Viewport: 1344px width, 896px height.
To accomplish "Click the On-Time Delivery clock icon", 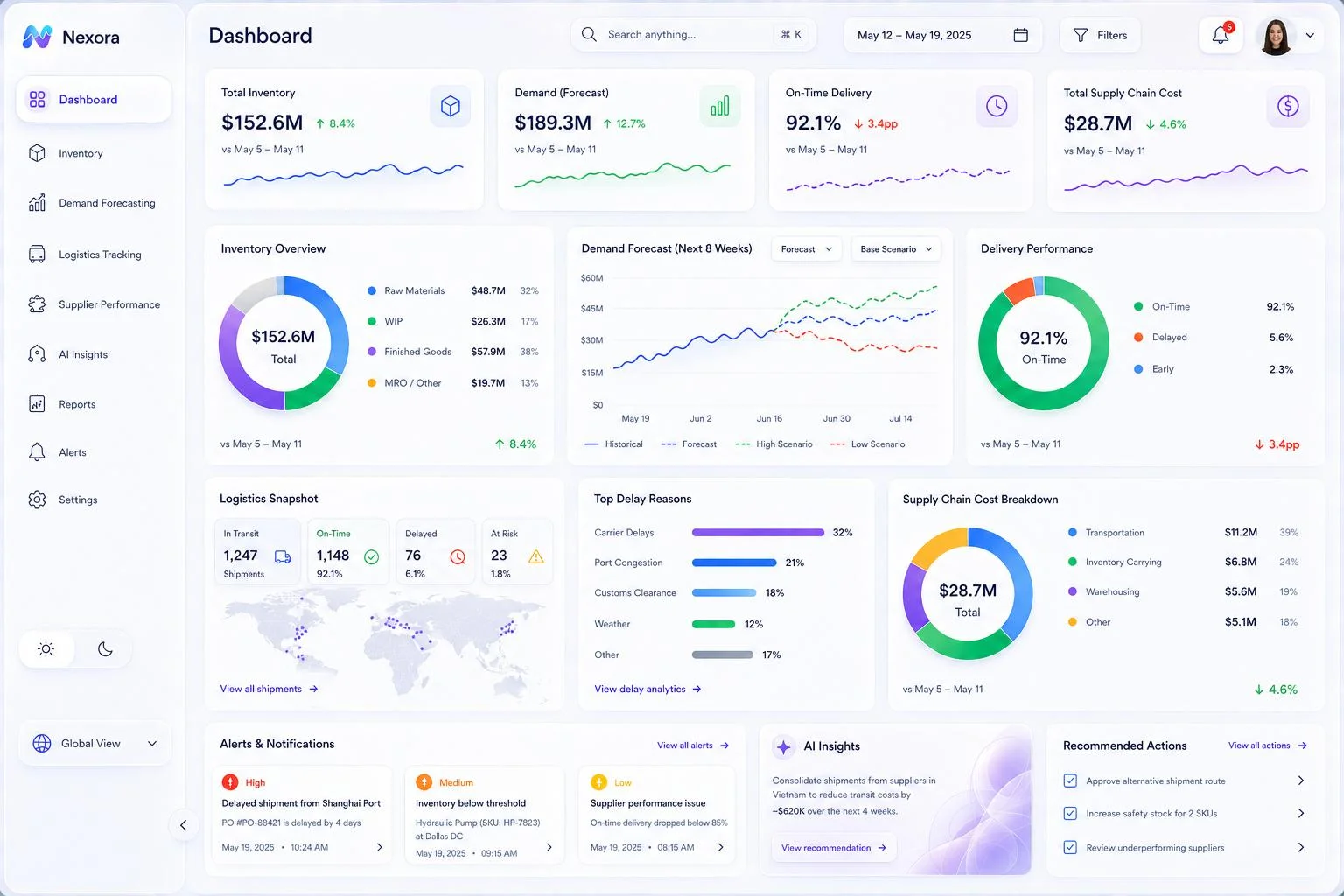I will (997, 107).
